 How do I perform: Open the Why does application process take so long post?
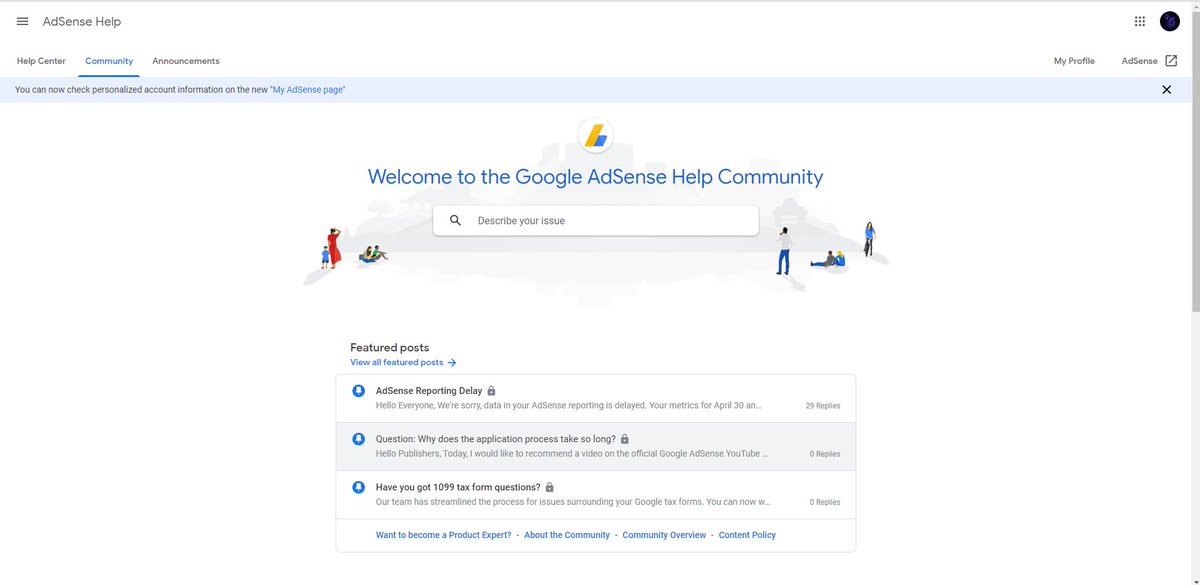coord(496,439)
